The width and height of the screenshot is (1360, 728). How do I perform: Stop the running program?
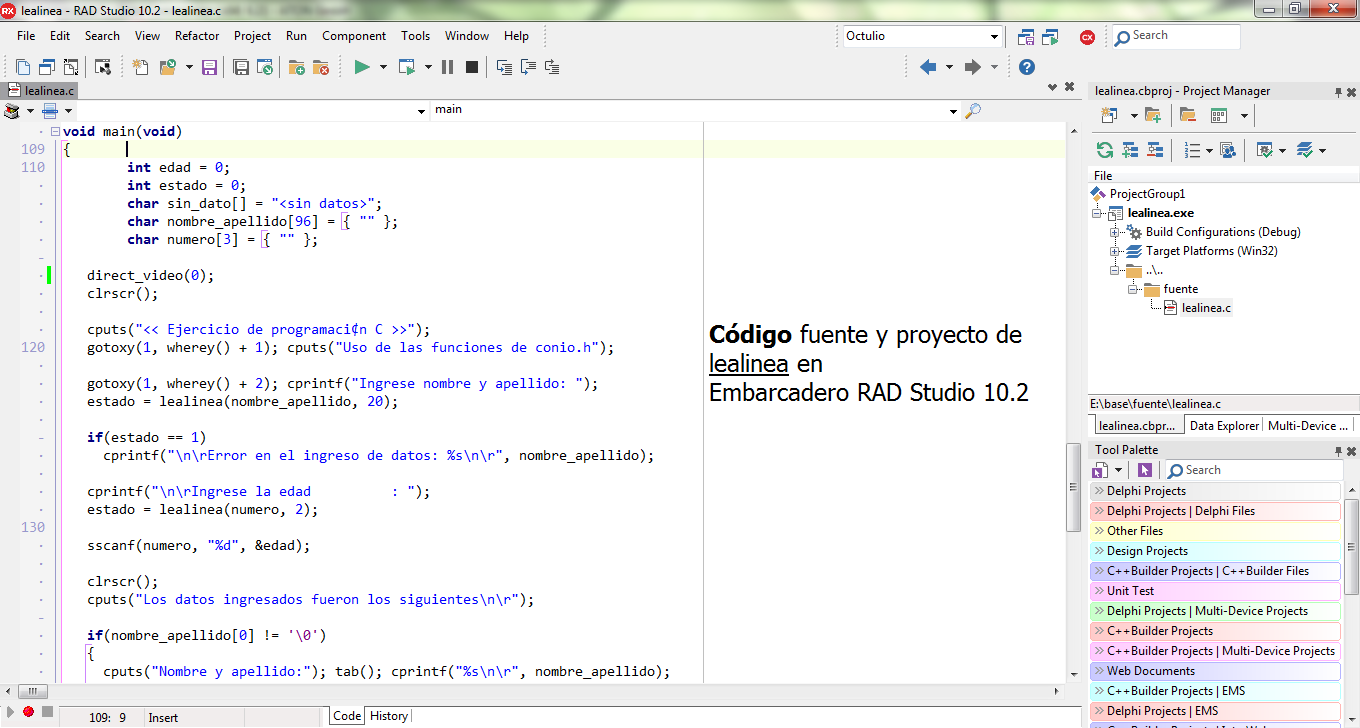coord(472,67)
